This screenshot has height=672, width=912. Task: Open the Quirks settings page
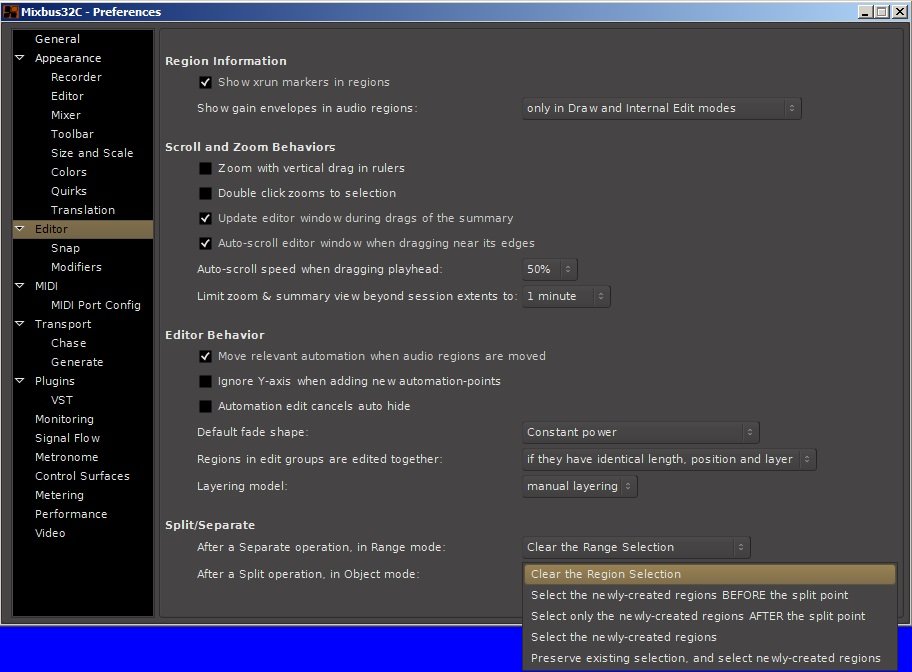(x=69, y=191)
